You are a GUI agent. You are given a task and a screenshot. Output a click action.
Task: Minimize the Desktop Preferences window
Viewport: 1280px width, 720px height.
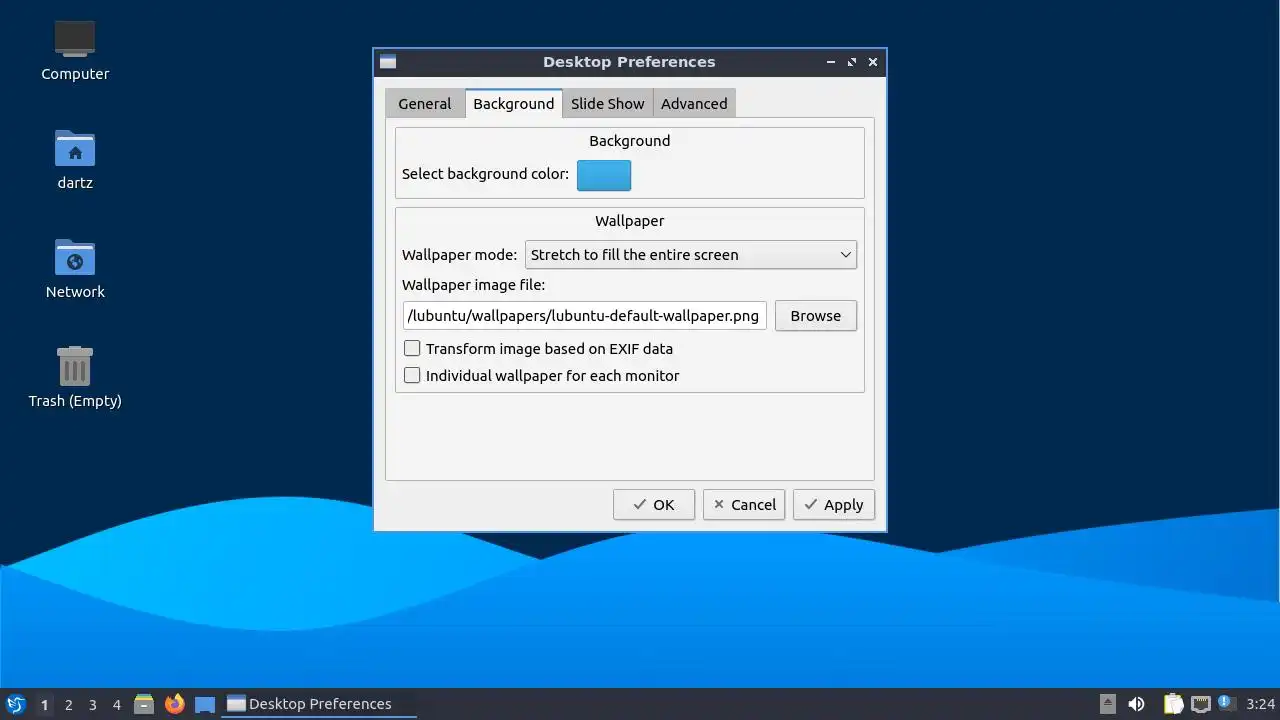point(830,62)
